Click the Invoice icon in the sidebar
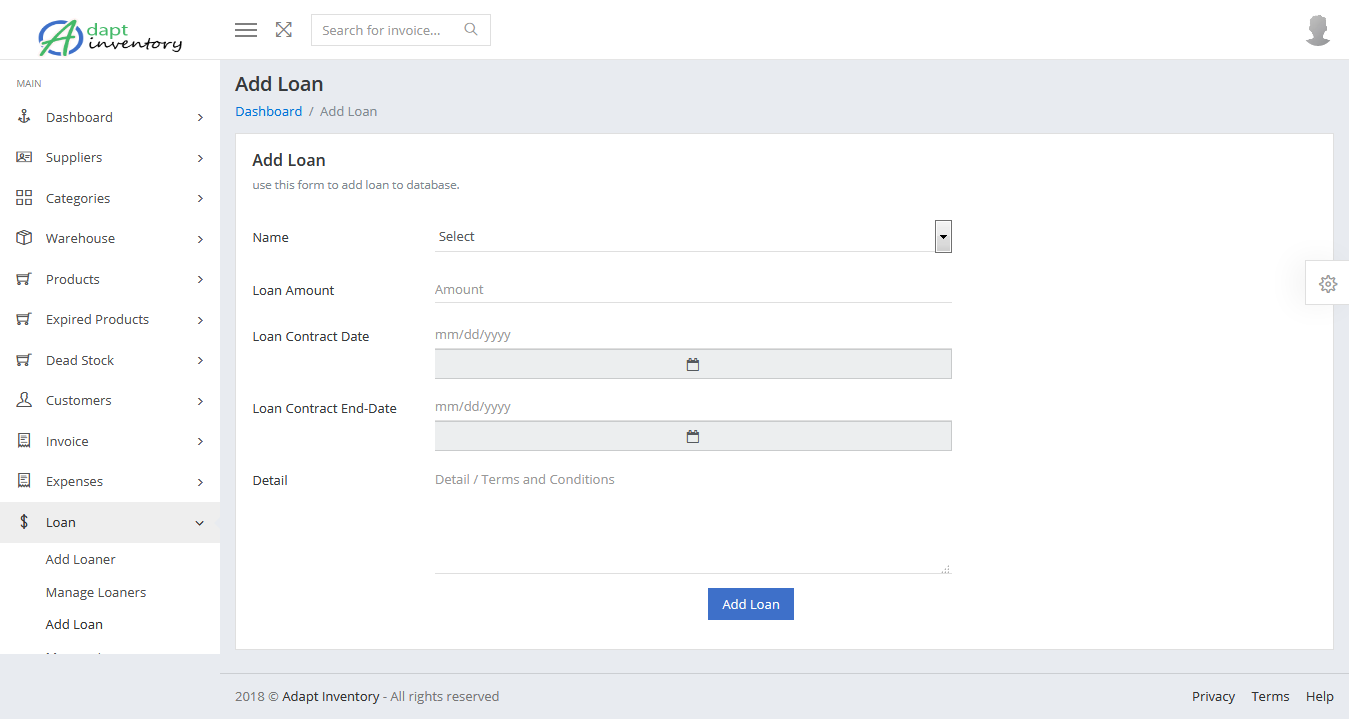Image resolution: width=1349 pixels, height=719 pixels. point(23,440)
